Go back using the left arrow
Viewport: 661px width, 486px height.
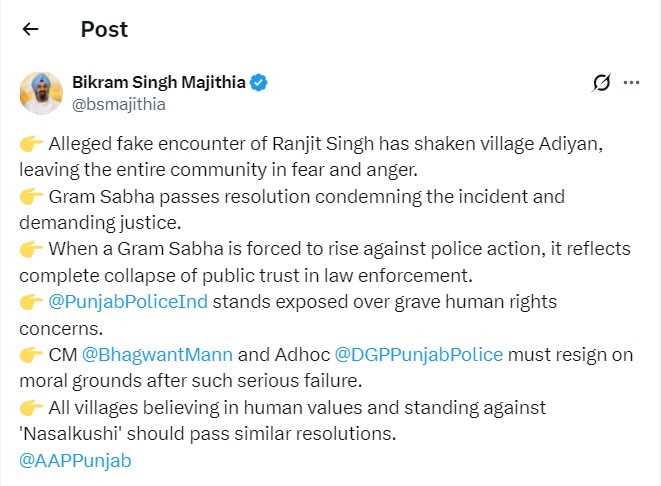pos(30,29)
